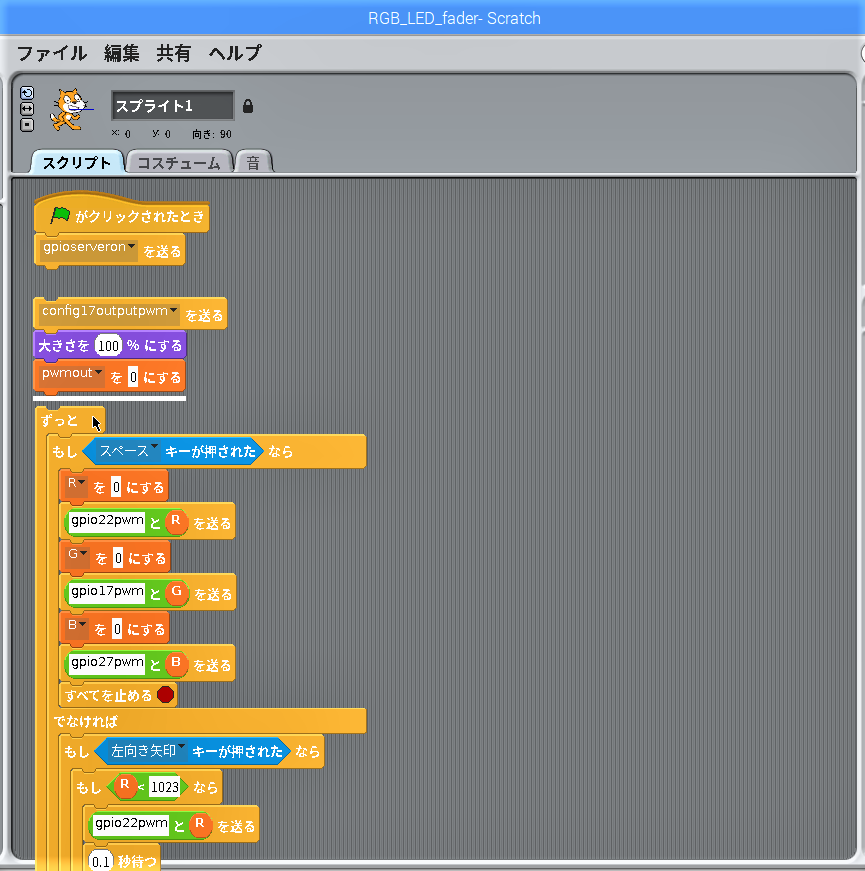Open the 共有 menu
Screen dimensions: 865x871
173,53
